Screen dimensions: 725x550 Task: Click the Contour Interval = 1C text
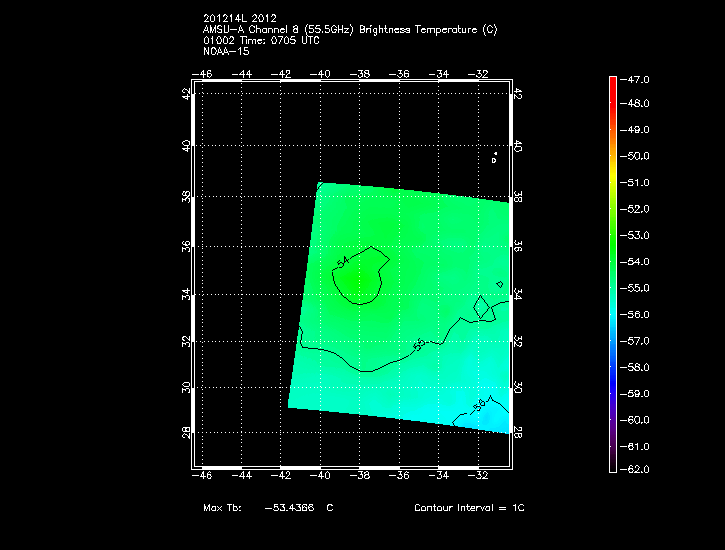point(469,508)
